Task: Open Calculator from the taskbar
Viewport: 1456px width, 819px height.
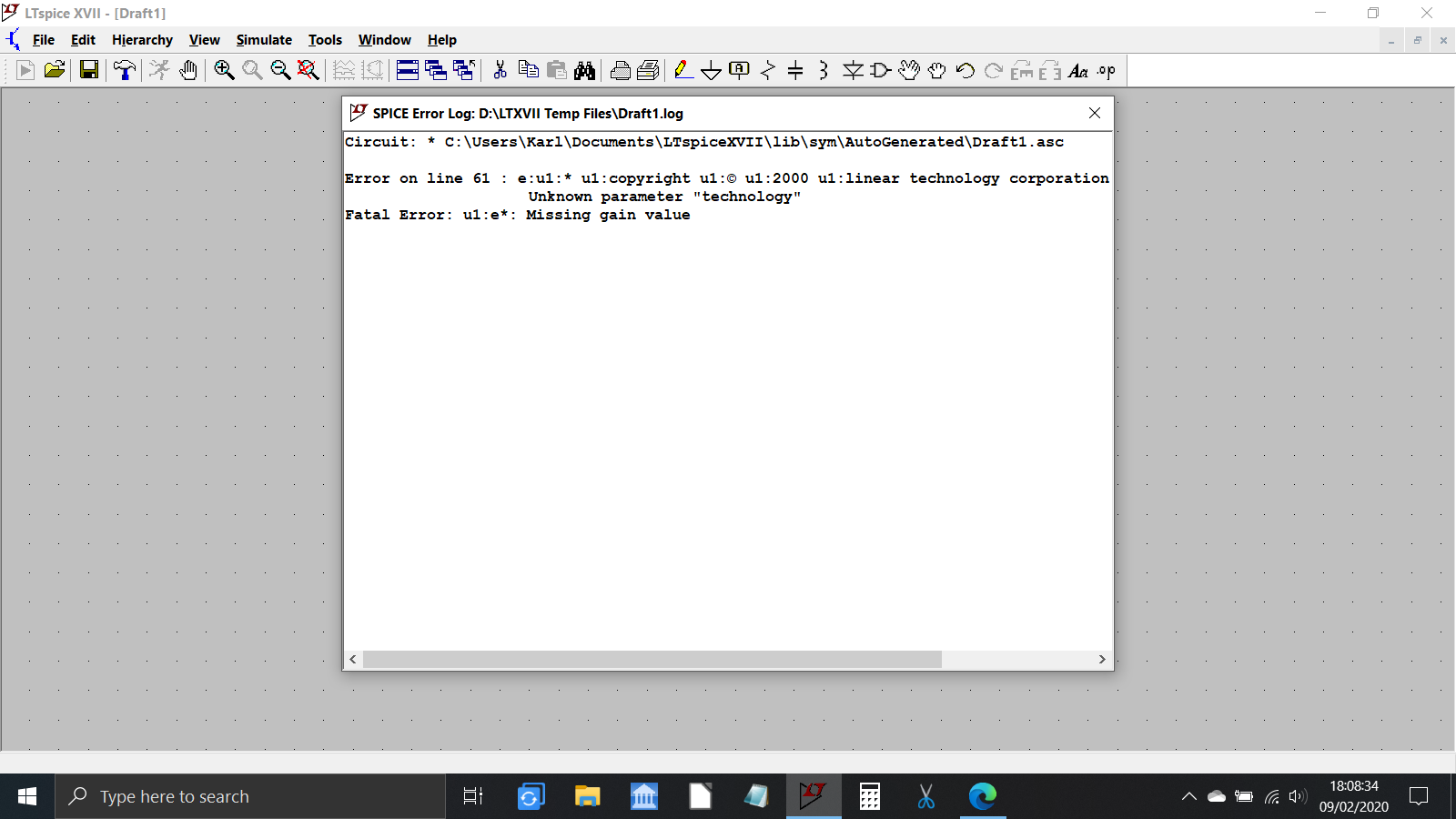Action: point(870,796)
